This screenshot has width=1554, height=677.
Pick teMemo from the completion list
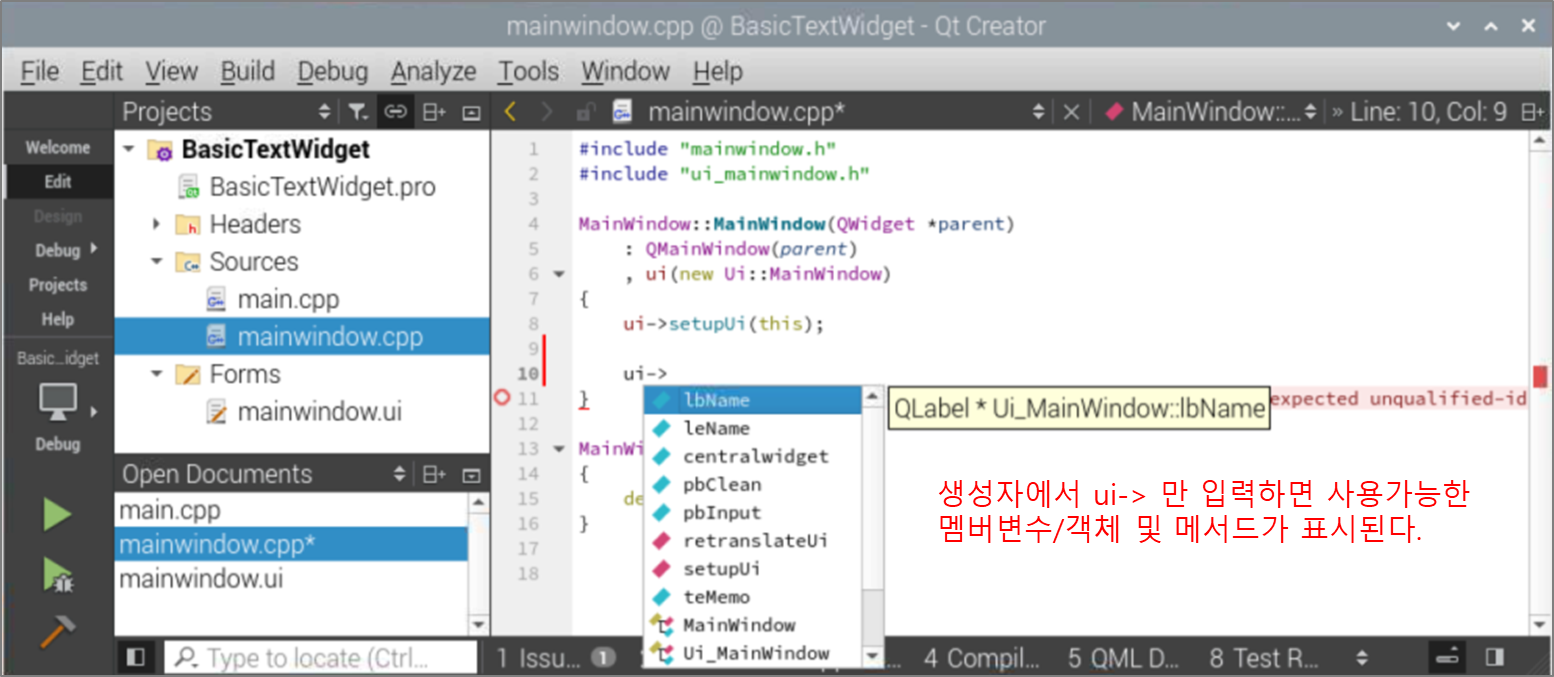coord(752,597)
